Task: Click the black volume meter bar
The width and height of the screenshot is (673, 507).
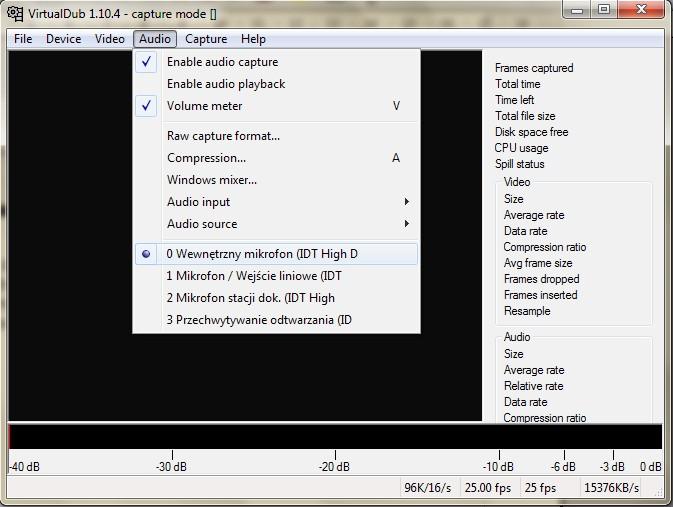Action: [335, 437]
